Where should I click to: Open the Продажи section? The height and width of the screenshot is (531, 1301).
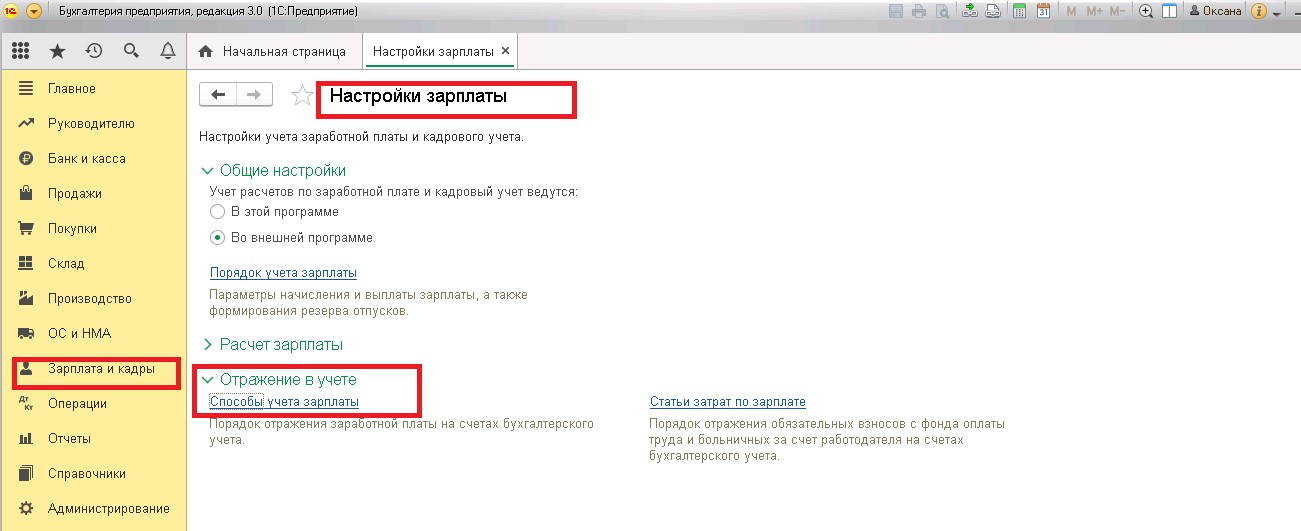(93, 194)
